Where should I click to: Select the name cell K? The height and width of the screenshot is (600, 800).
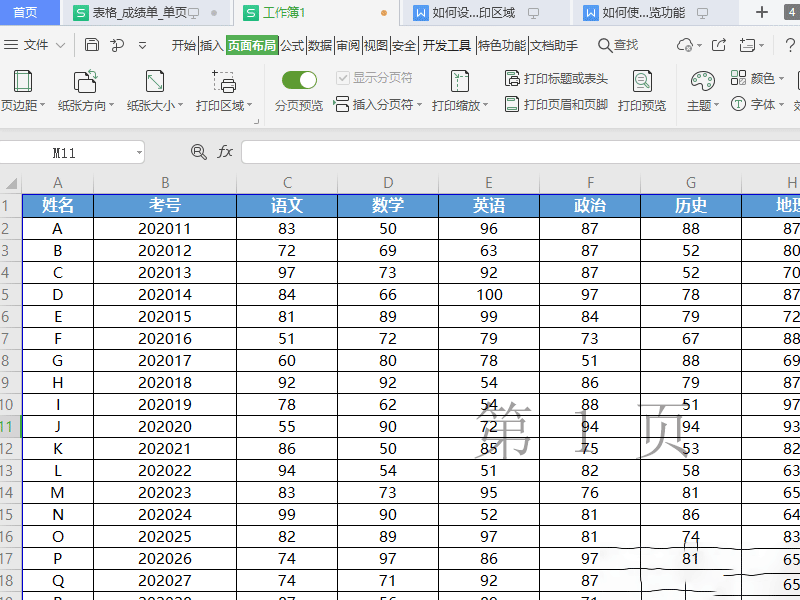tap(58, 448)
